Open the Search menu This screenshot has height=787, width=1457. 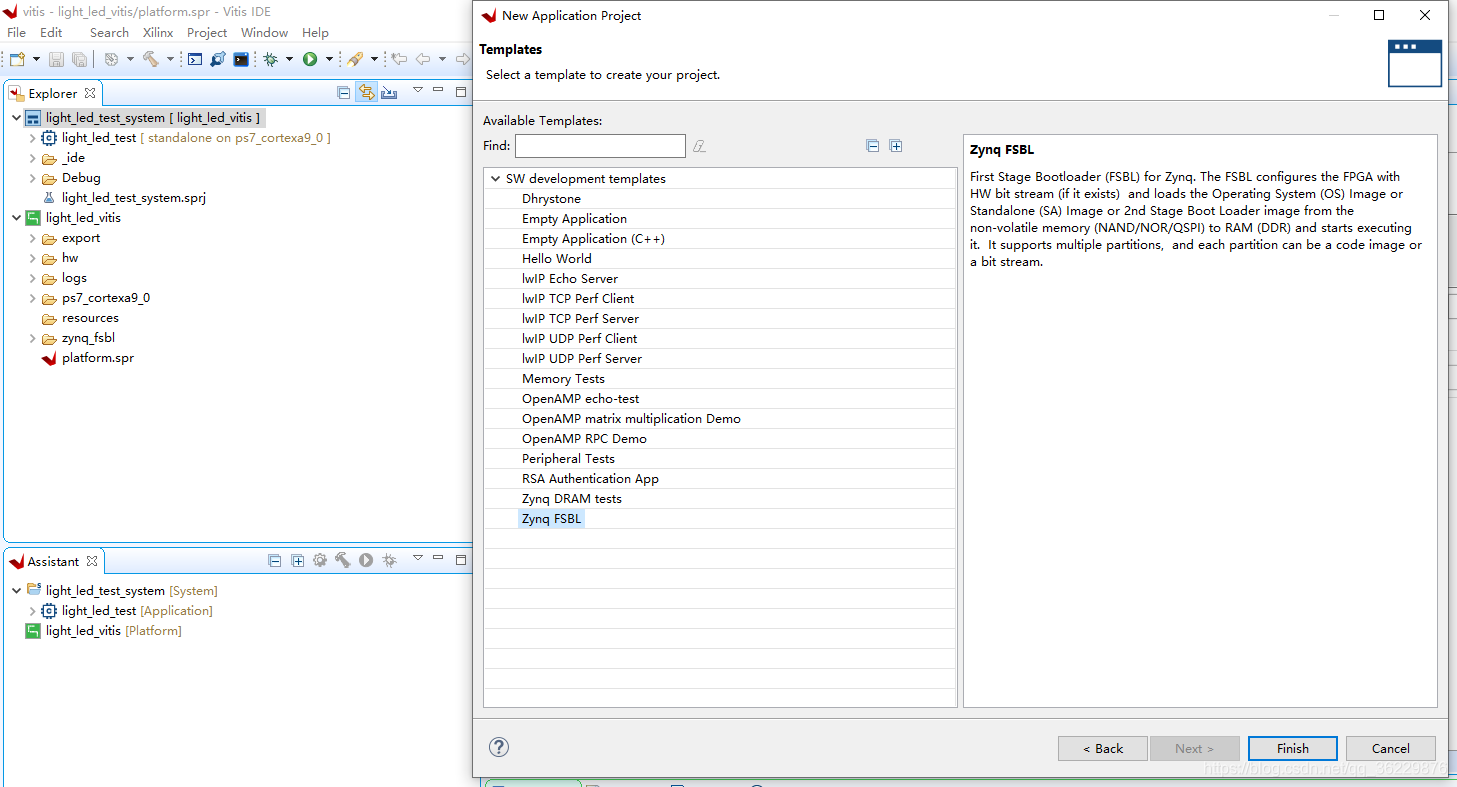(109, 33)
